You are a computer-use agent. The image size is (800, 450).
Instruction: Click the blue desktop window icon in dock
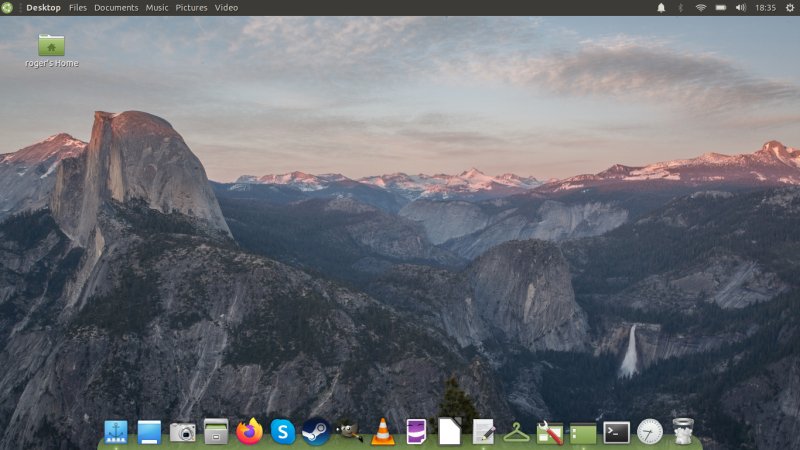[149, 432]
